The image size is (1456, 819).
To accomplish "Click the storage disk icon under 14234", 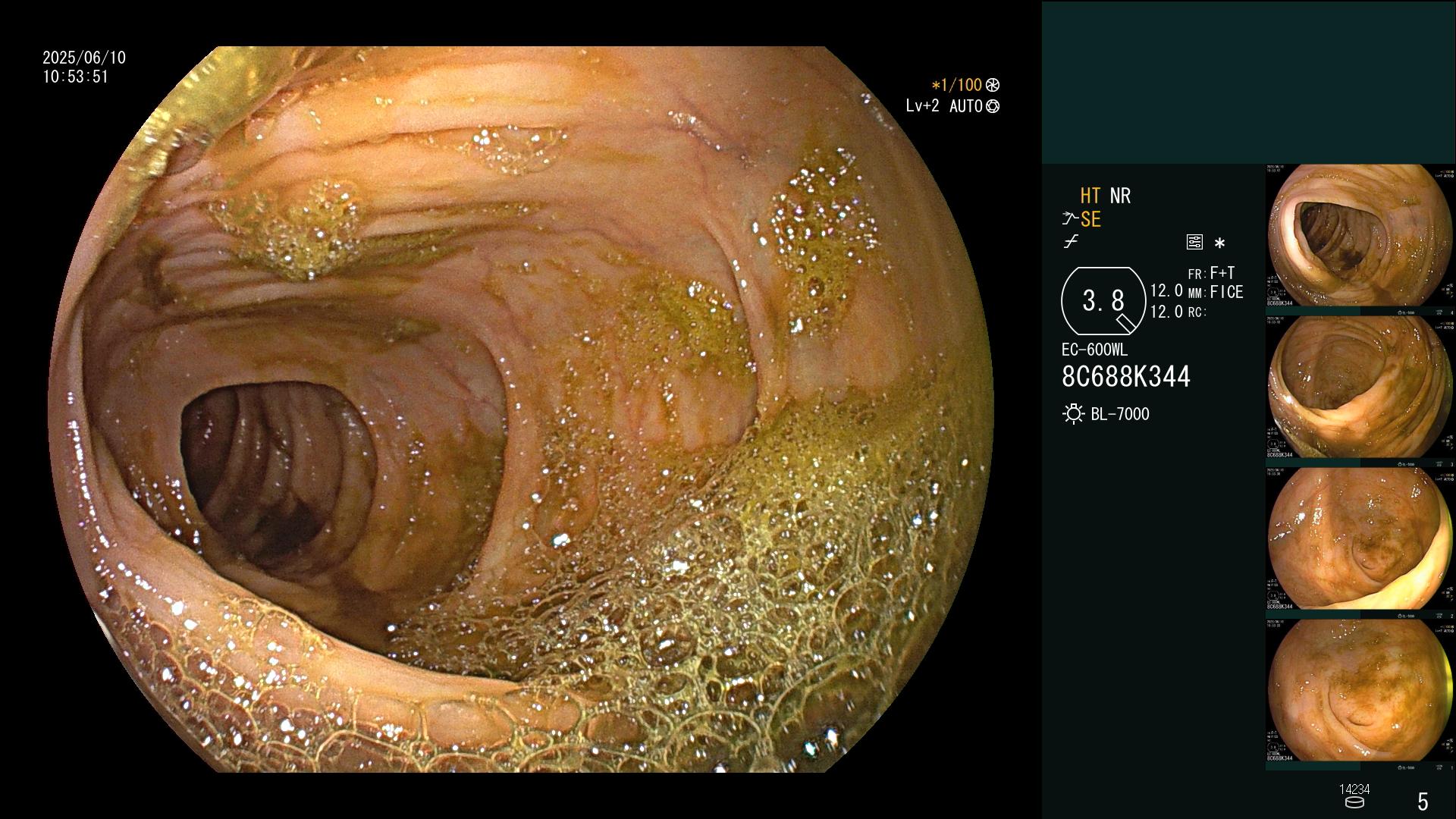I will (1354, 802).
